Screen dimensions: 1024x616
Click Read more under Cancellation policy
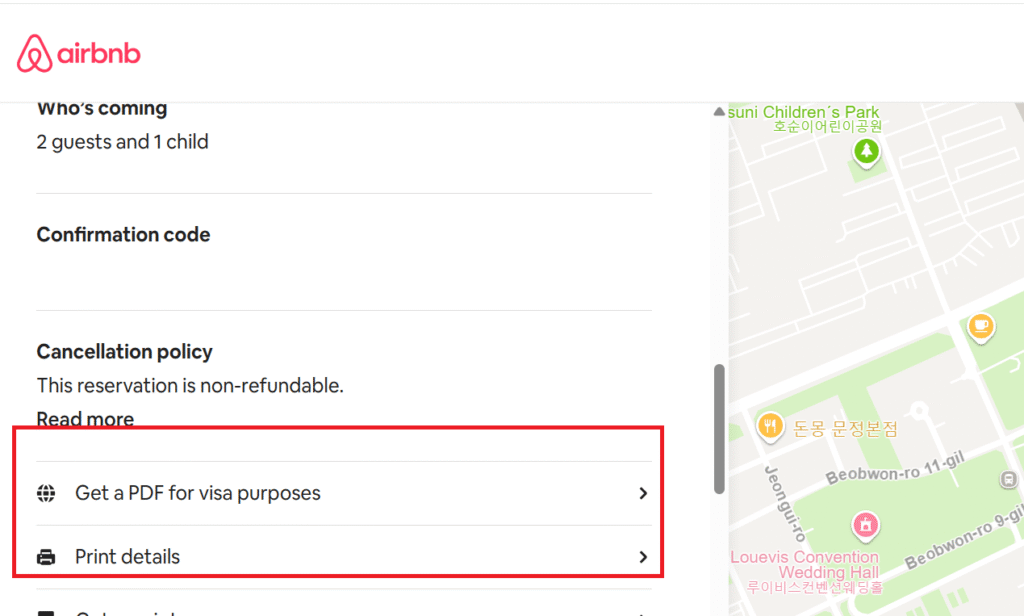tap(85, 419)
